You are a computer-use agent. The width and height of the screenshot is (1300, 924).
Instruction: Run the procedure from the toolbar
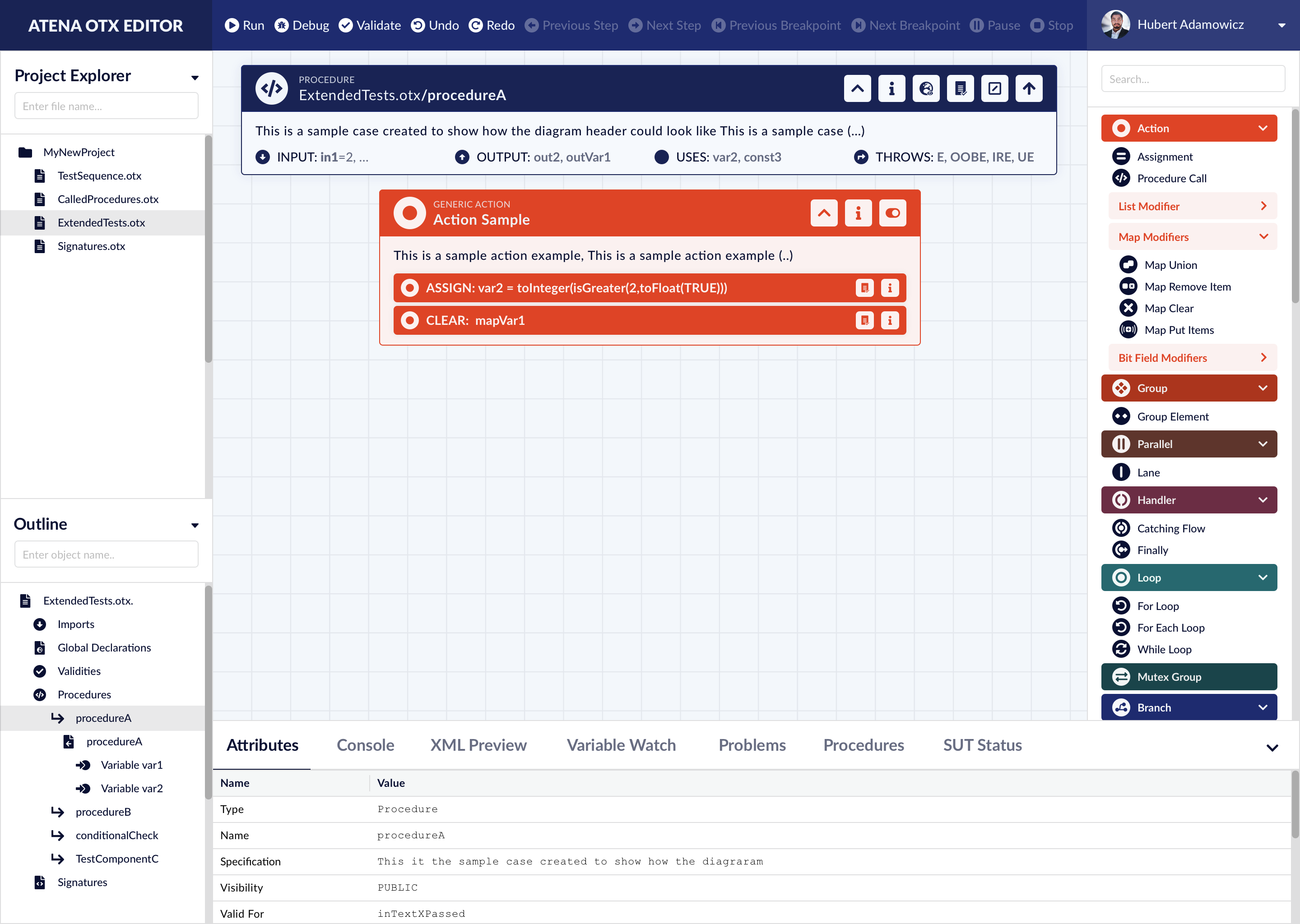point(244,25)
